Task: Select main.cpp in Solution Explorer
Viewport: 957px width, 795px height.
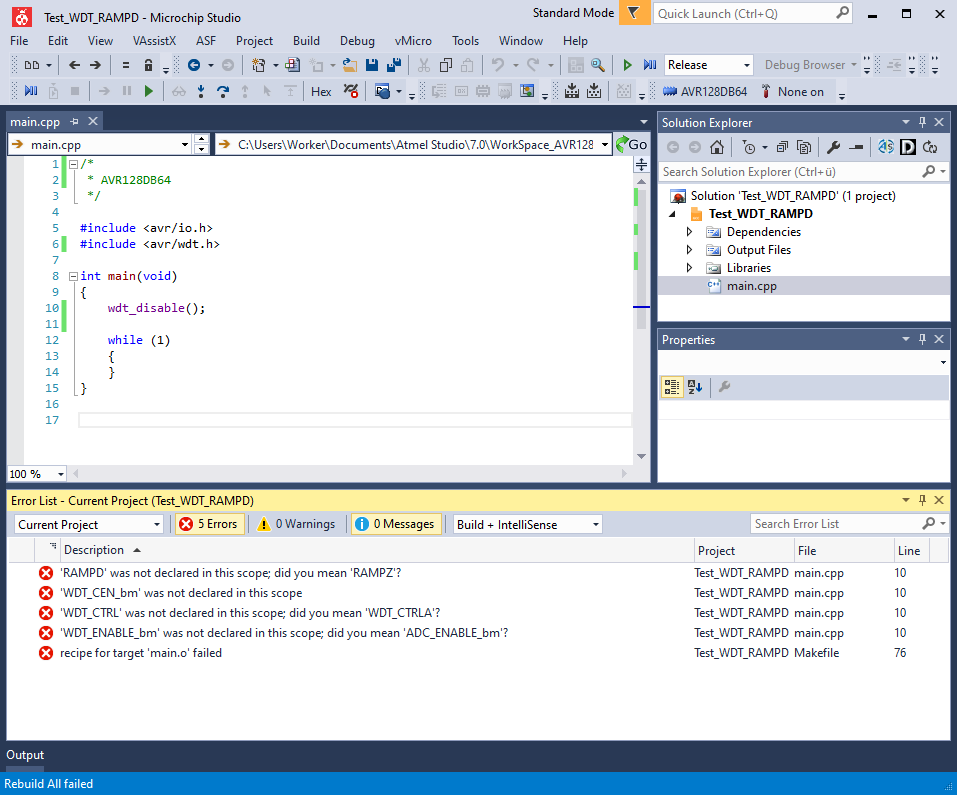Action: click(x=751, y=286)
